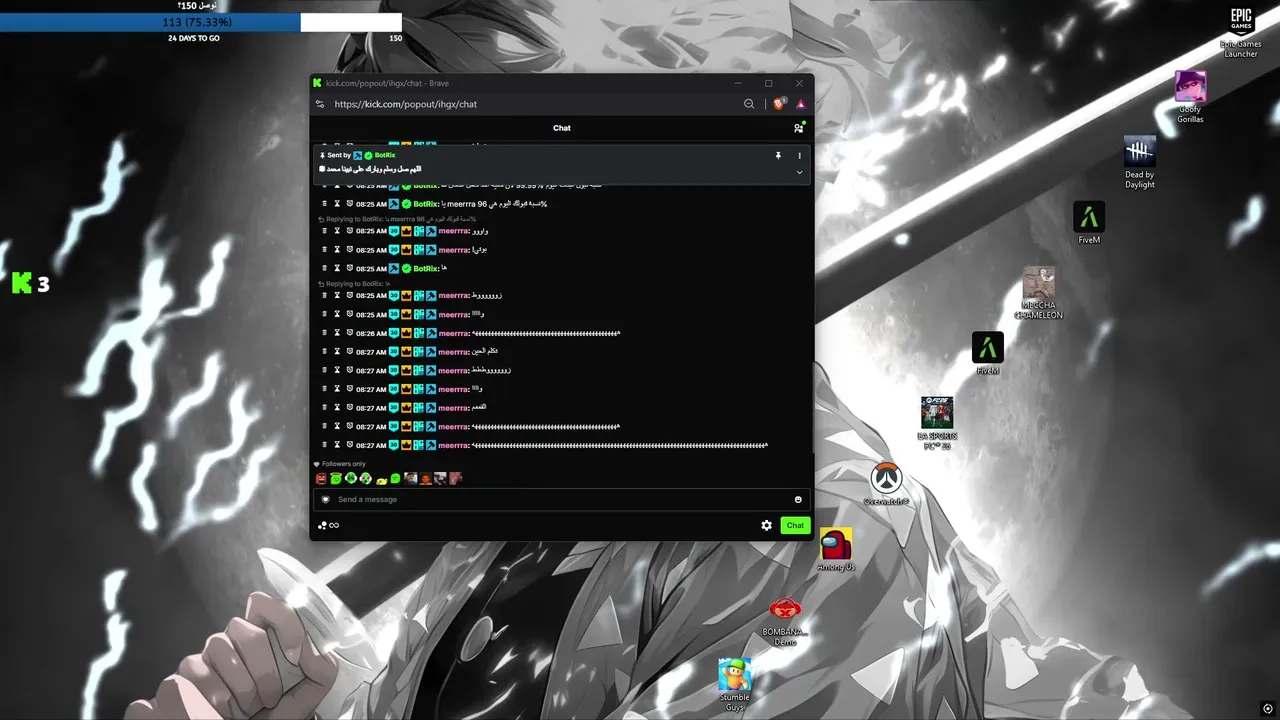The width and height of the screenshot is (1280, 720).
Task: Select the MECHA CHAMELEON desktop icon
Action: (x=1039, y=293)
